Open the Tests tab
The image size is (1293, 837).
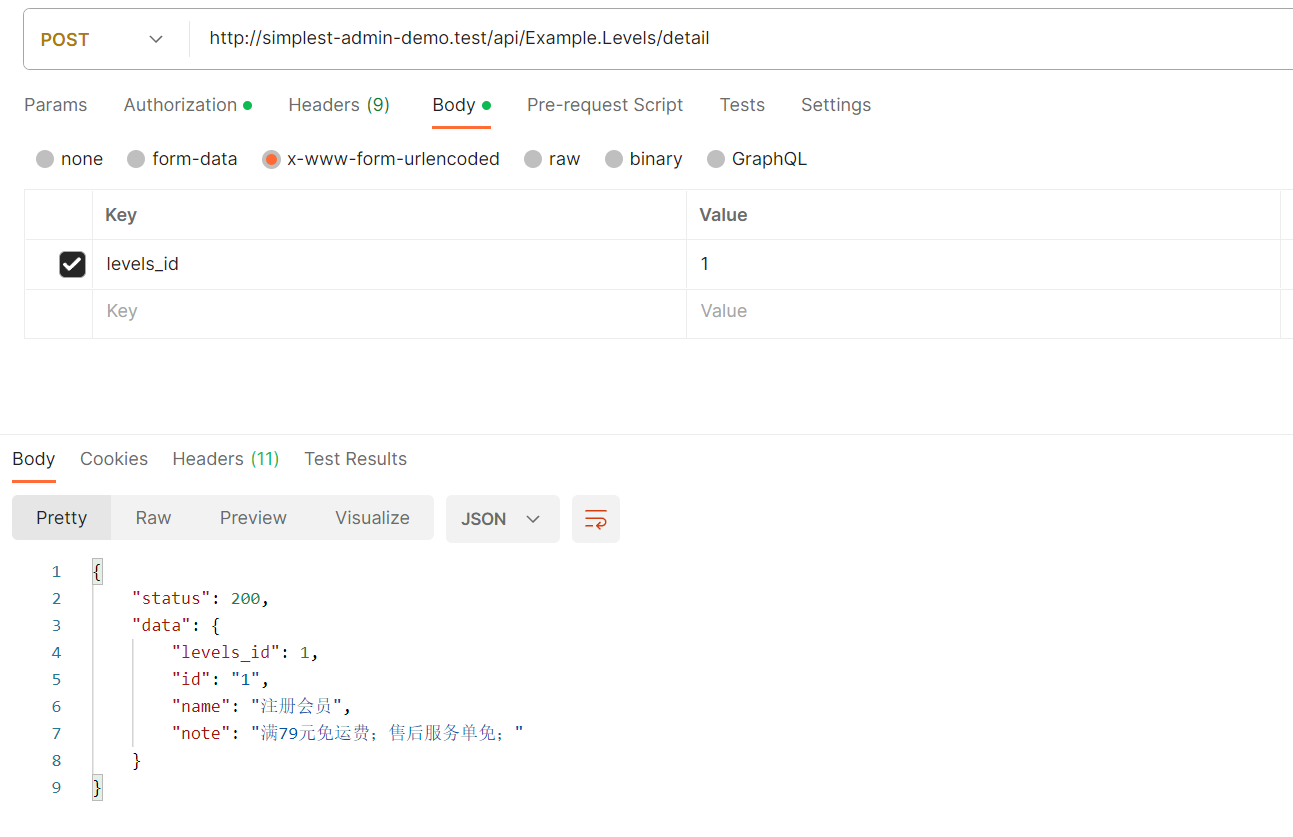[742, 105]
